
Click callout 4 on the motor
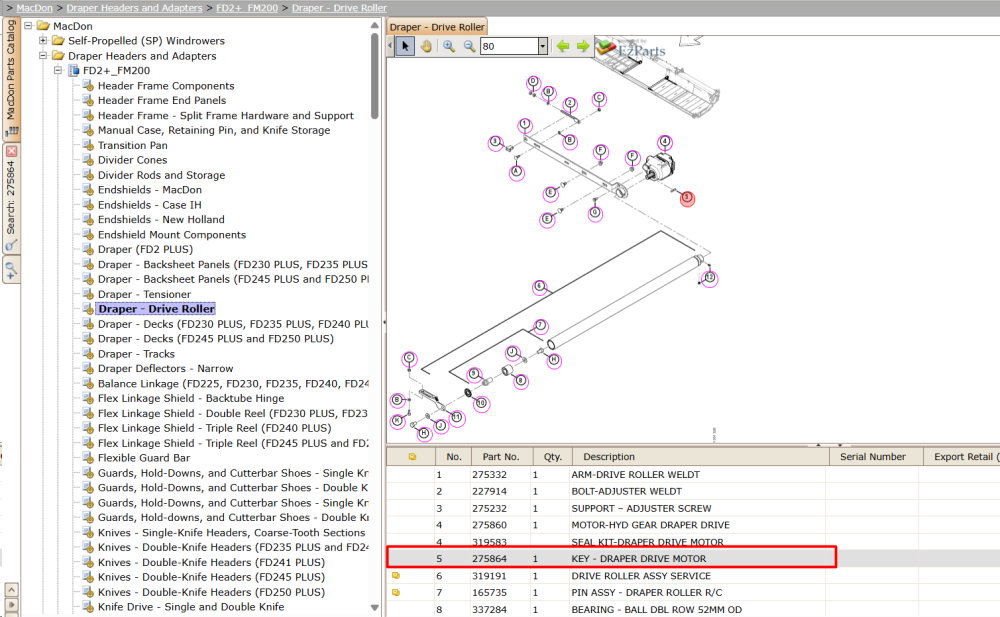pyautogui.click(x=665, y=142)
